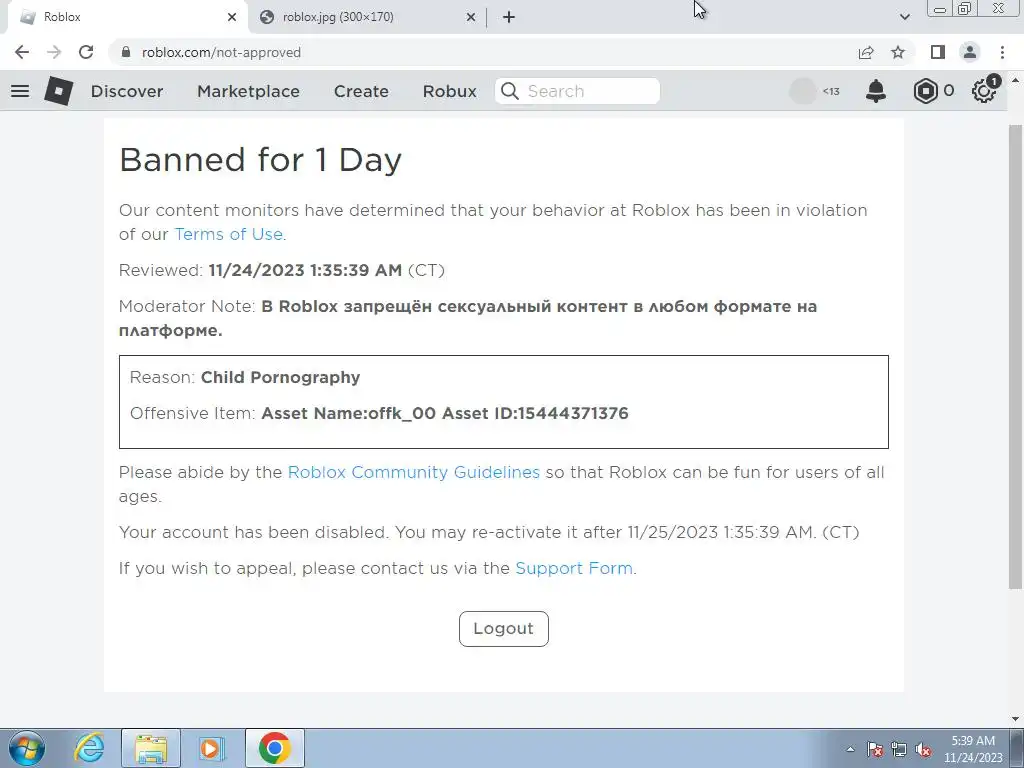Open the Support Form link

pos(574,568)
